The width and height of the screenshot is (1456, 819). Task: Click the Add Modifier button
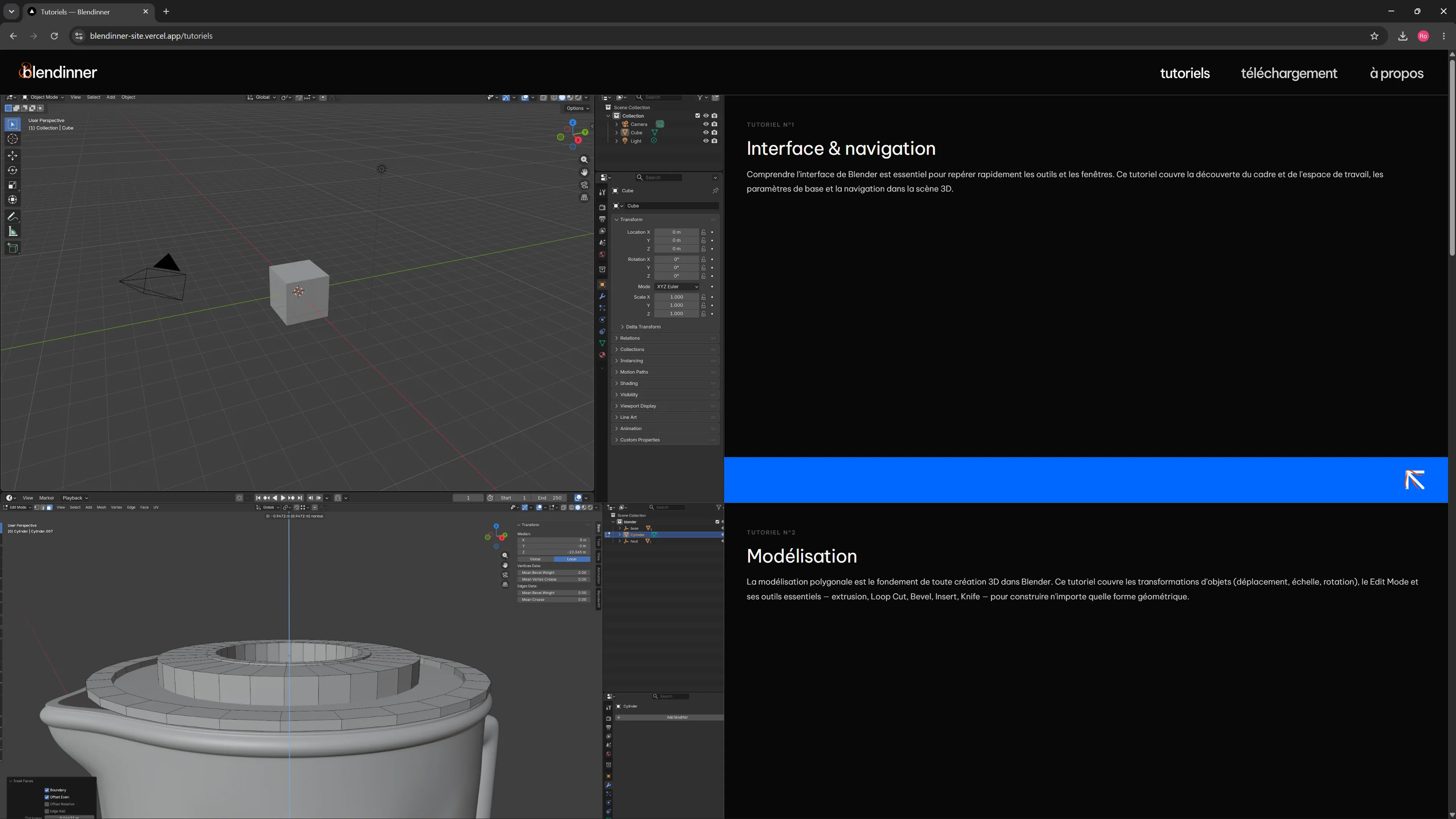pyautogui.click(x=669, y=718)
